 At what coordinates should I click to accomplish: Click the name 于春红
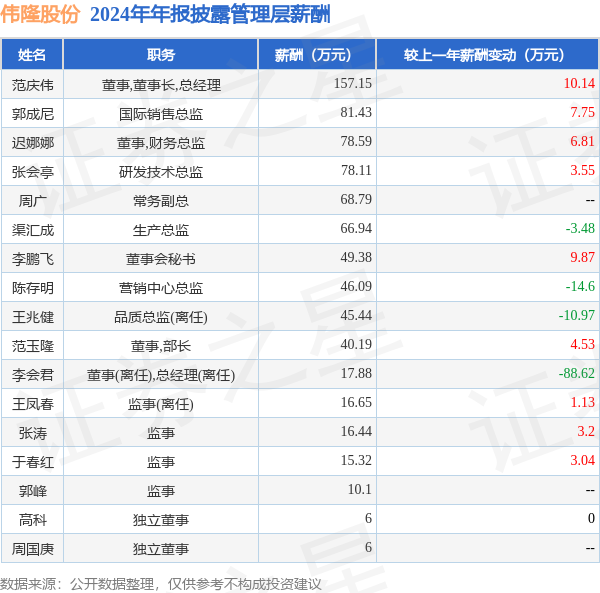tap(33, 462)
